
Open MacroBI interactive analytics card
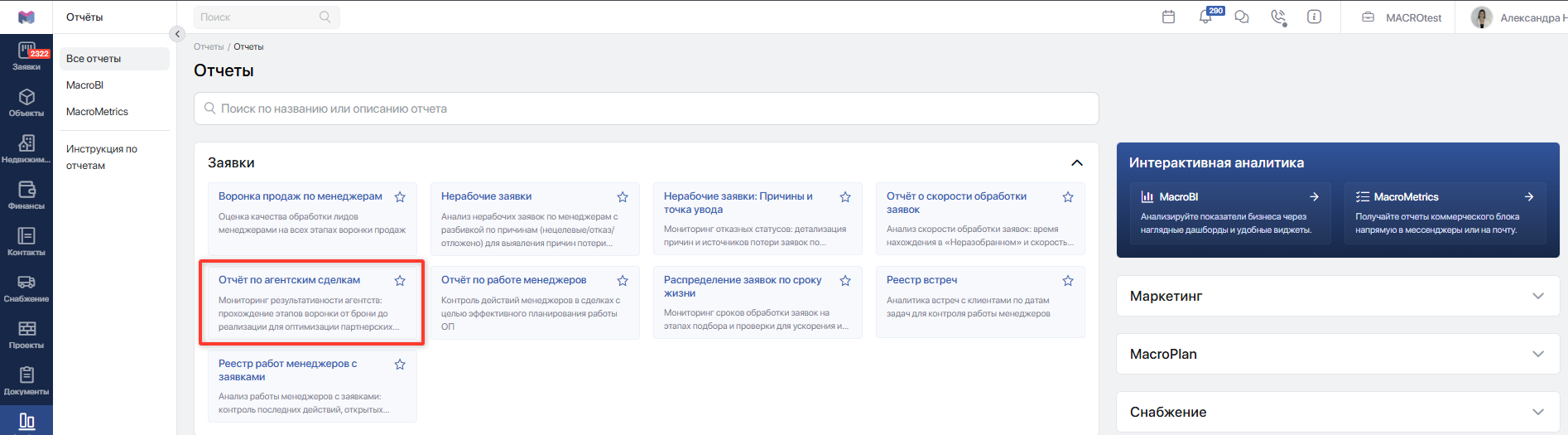[x=1230, y=213]
